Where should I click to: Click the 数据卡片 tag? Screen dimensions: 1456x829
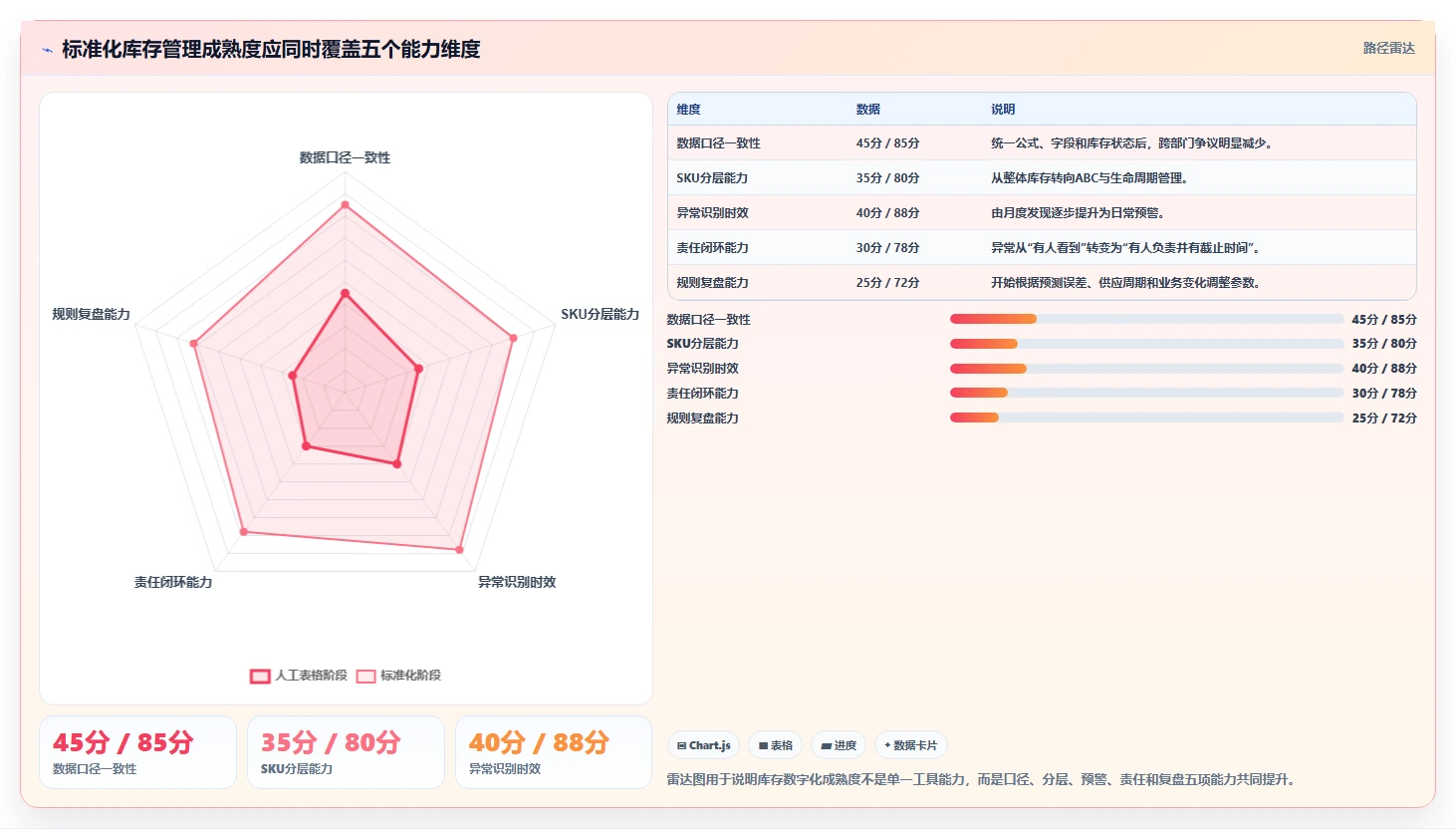point(911,745)
